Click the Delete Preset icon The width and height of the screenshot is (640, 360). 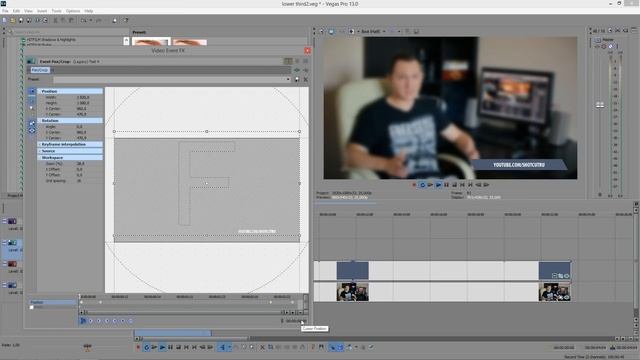305,79
